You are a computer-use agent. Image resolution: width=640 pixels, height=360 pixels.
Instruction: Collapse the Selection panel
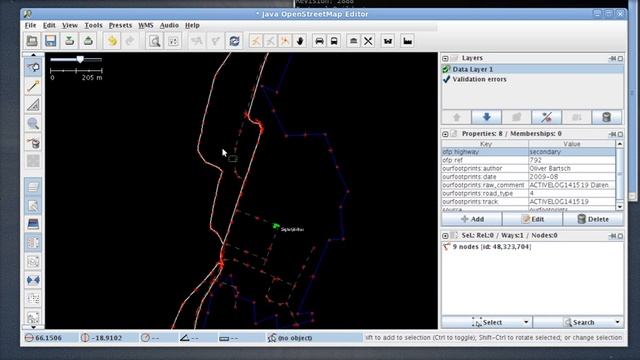(x=445, y=236)
